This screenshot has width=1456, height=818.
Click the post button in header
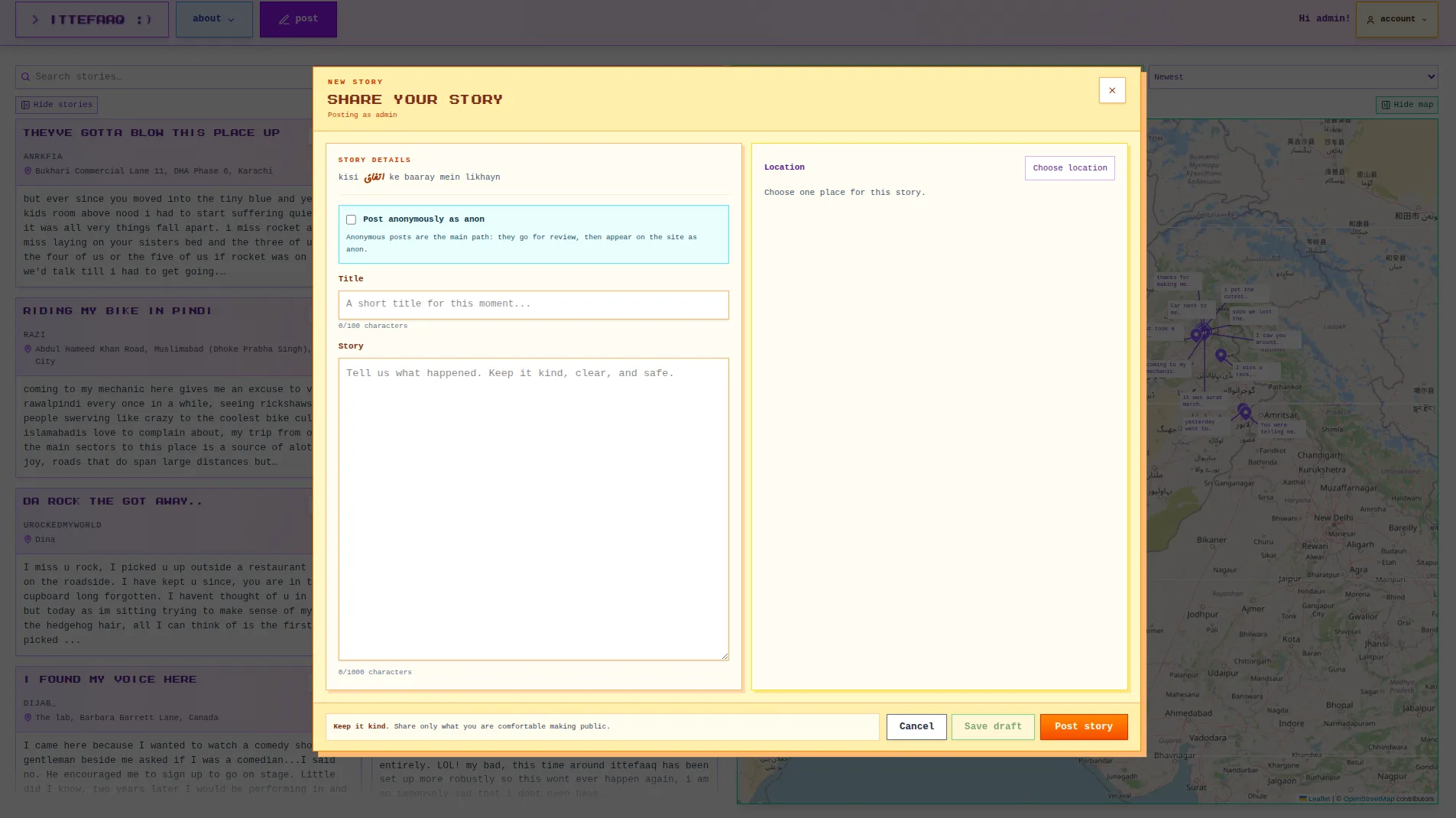[298, 19]
